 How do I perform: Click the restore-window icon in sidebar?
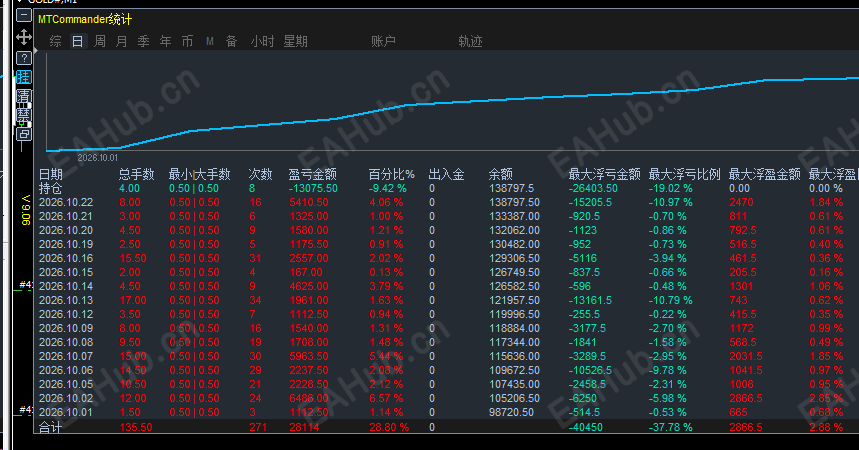24,134
